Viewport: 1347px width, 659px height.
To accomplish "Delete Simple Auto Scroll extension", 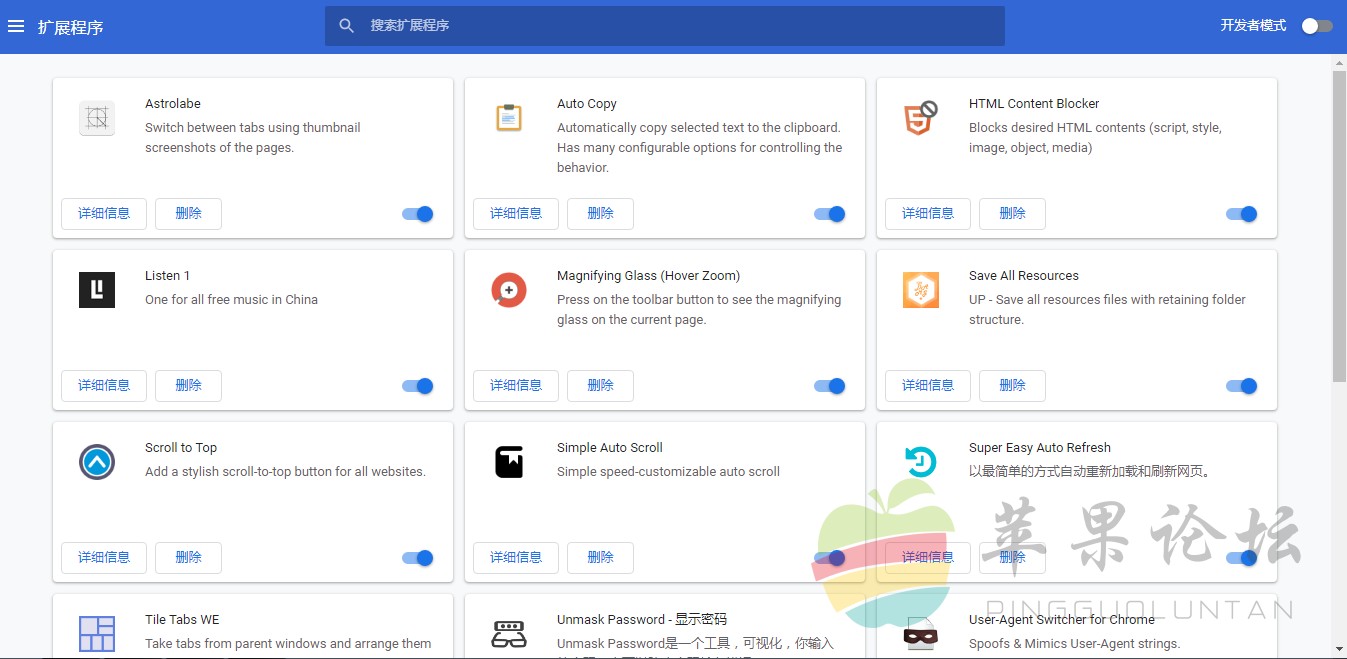I will coord(600,558).
